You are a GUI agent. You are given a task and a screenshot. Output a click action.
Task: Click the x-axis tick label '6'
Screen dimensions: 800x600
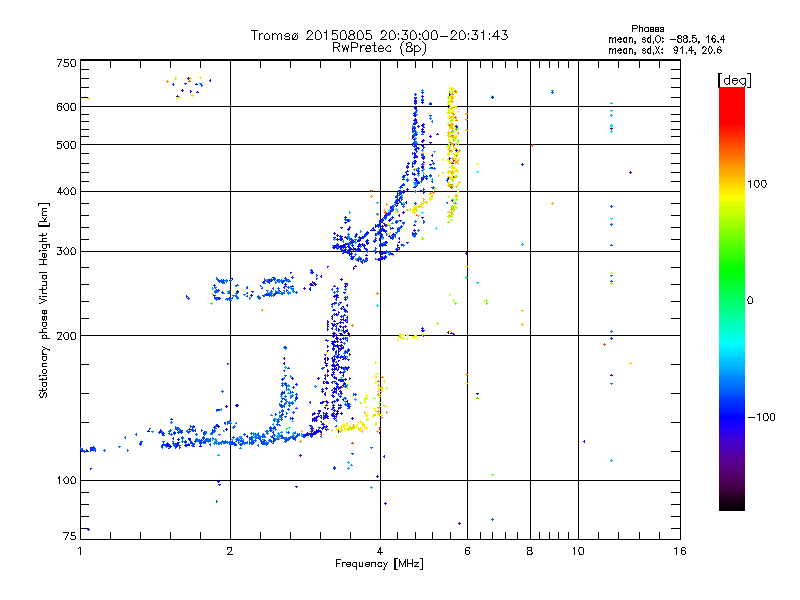click(467, 551)
